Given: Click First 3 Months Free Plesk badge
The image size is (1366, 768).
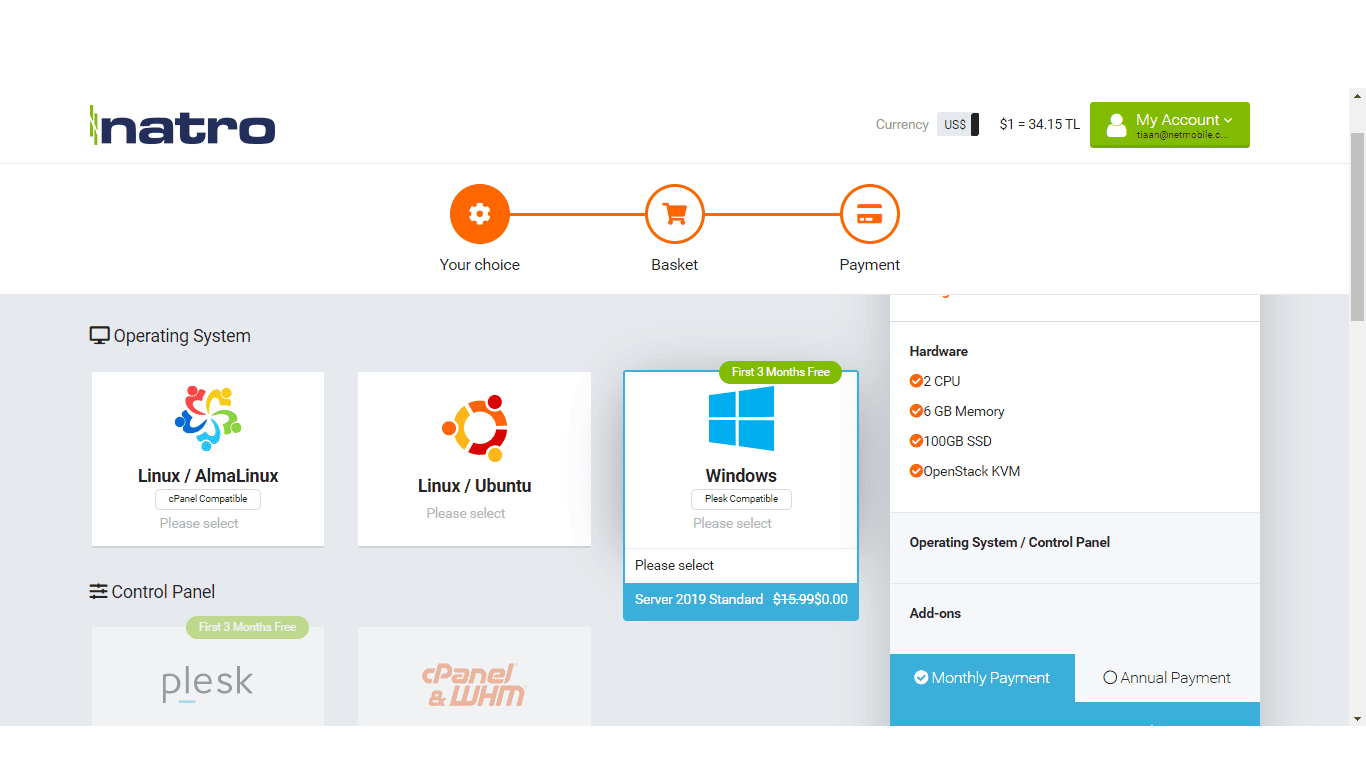Looking at the screenshot, I should coord(247,627).
